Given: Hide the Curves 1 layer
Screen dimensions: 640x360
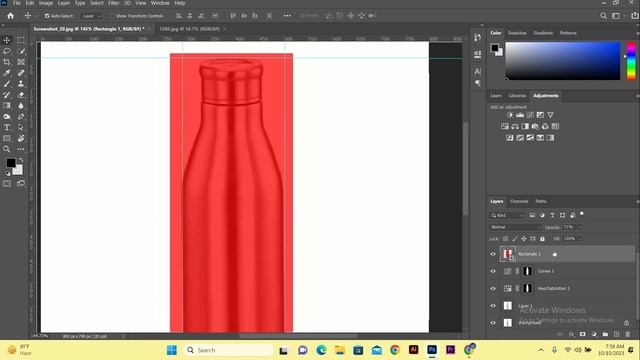Looking at the screenshot, I should (x=493, y=271).
